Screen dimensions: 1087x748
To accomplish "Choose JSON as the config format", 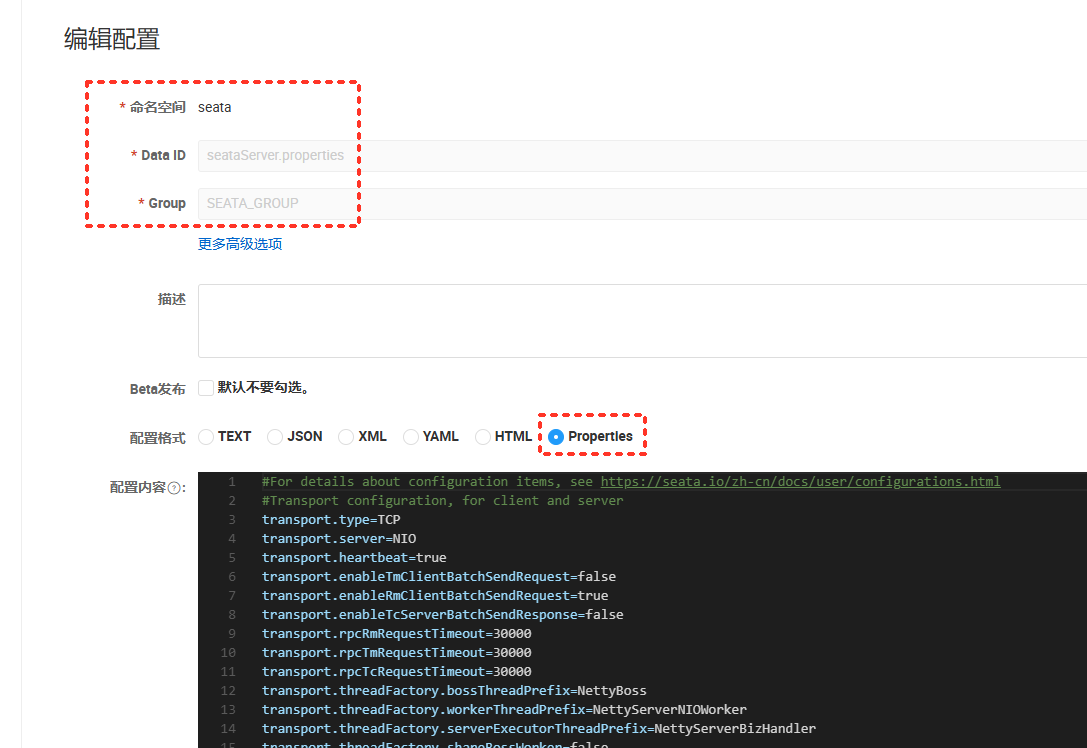I will pos(275,437).
